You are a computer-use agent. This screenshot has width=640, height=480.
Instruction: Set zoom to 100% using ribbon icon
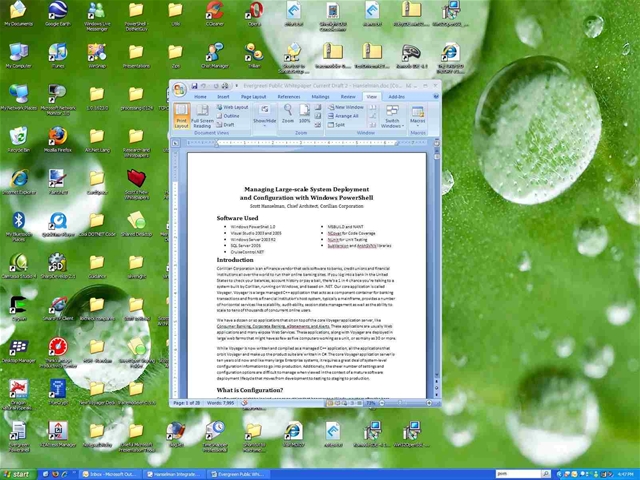304,114
